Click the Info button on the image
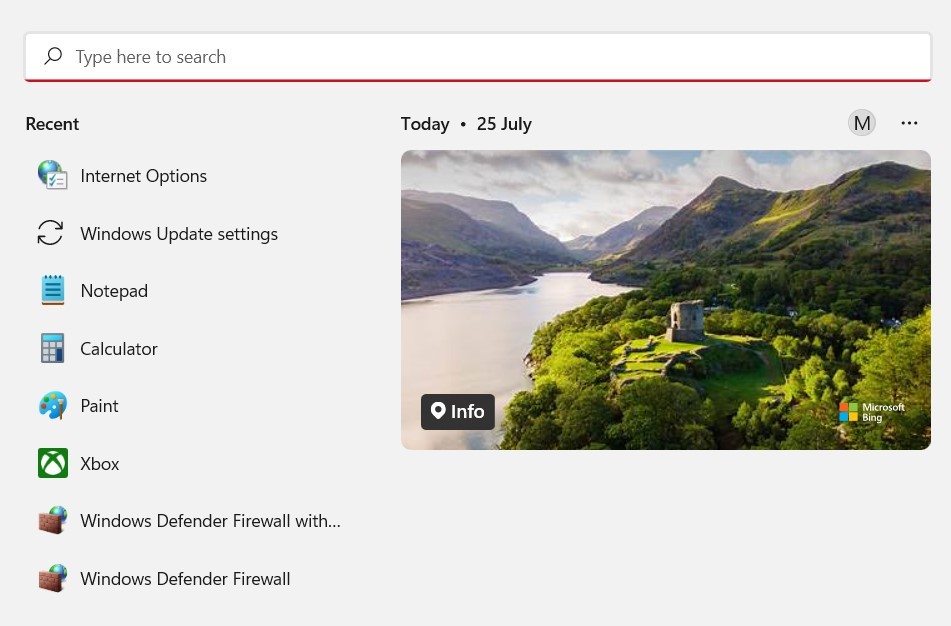 [458, 411]
